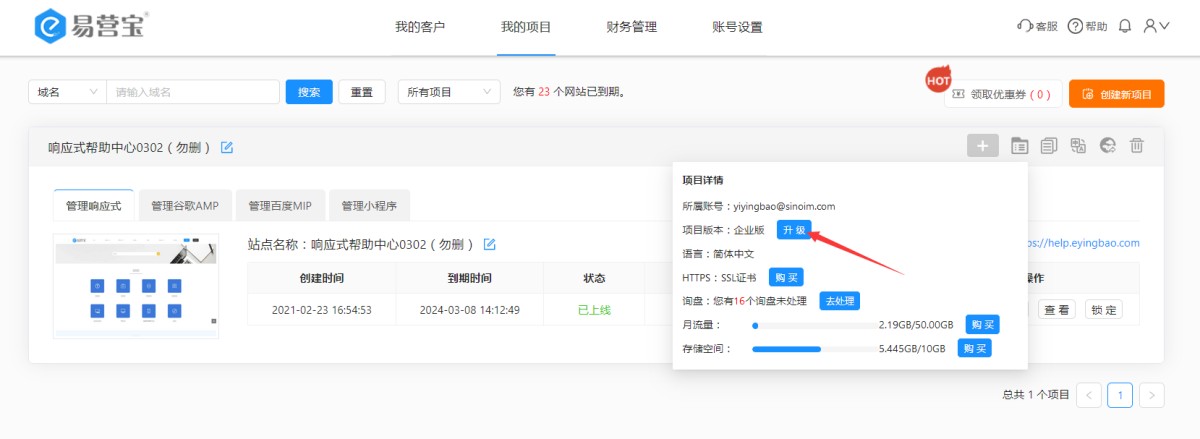Click 购买 next to 月流量
Image resolution: width=1200 pixels, height=439 pixels.
pyautogui.click(x=982, y=325)
